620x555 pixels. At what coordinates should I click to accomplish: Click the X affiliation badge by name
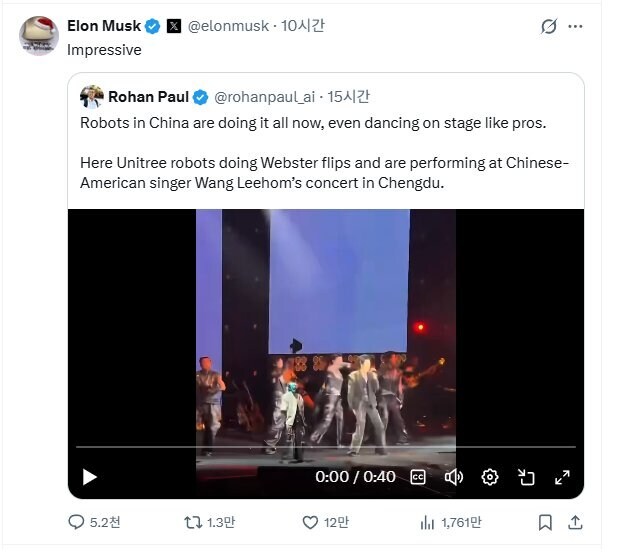coord(174,26)
